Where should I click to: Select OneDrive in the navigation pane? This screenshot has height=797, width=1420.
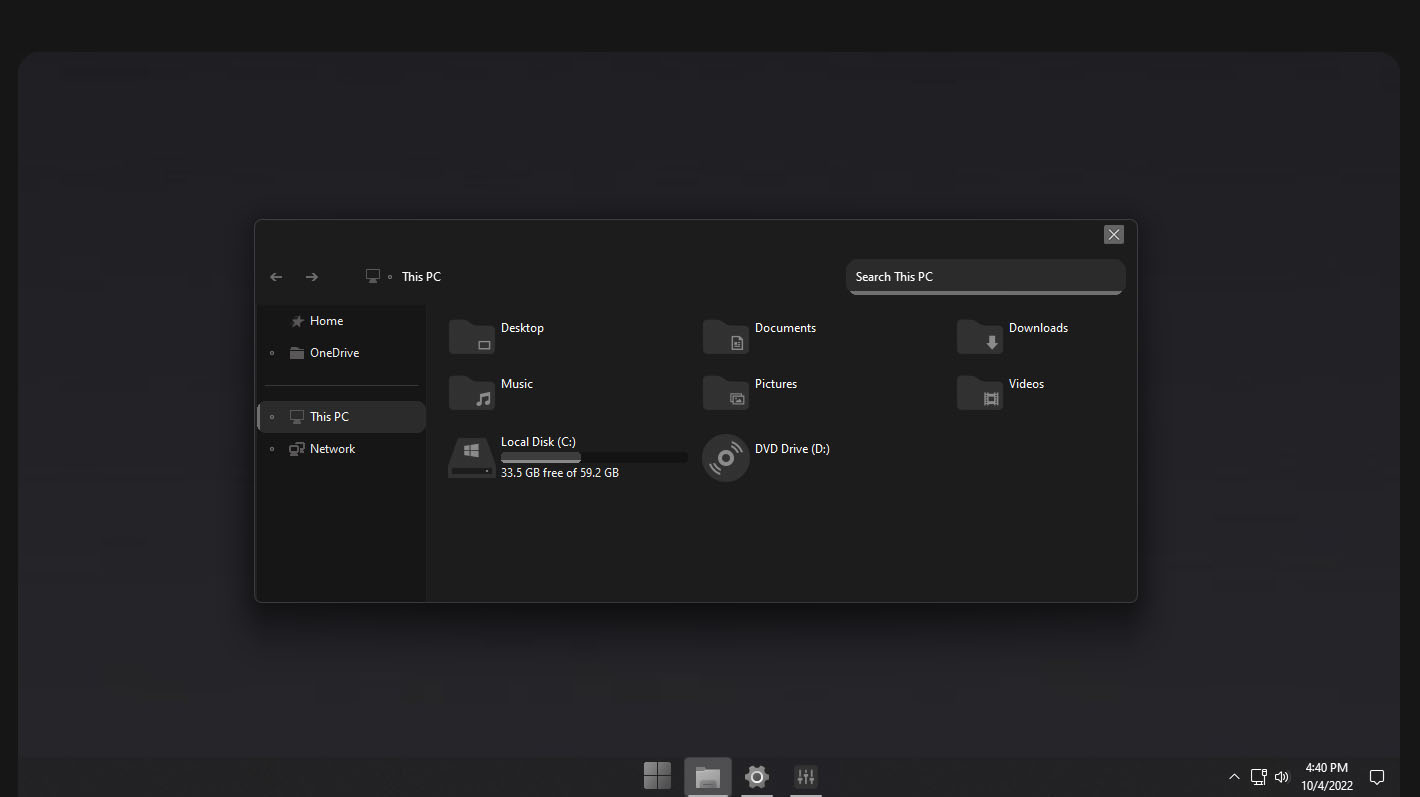click(x=341, y=353)
